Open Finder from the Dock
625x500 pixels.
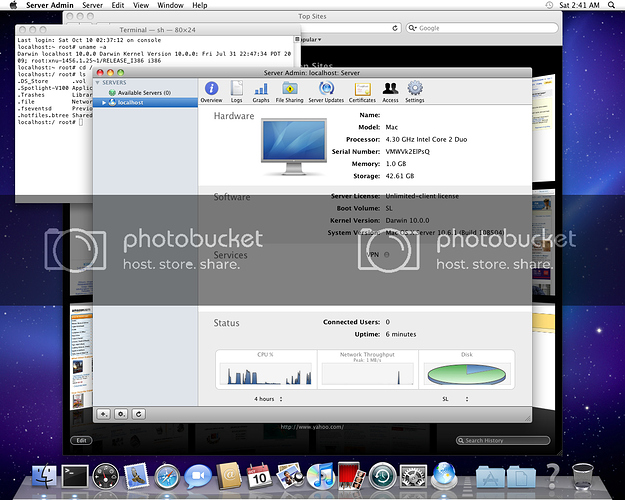tap(43, 476)
